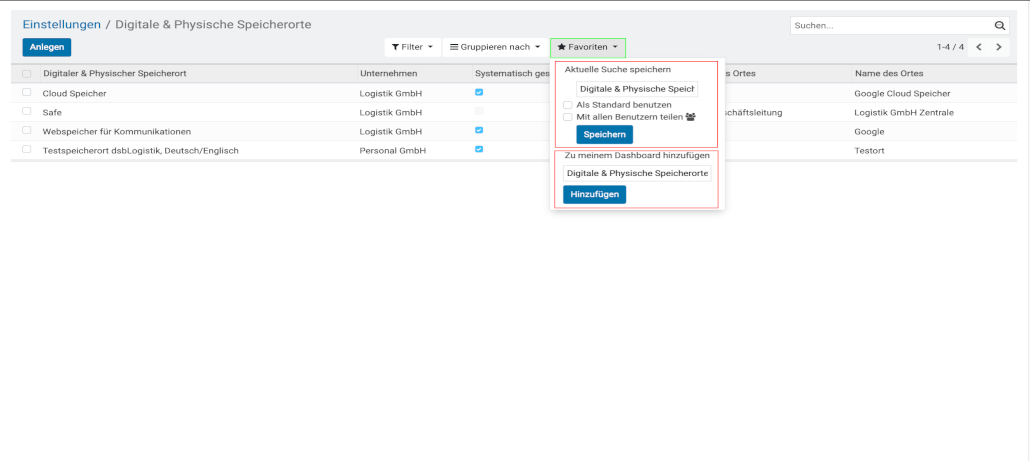Image resolution: width=1030 pixels, height=461 pixels.
Task: Enable 'Als Standard benutzen' checkbox
Action: pyautogui.click(x=568, y=105)
